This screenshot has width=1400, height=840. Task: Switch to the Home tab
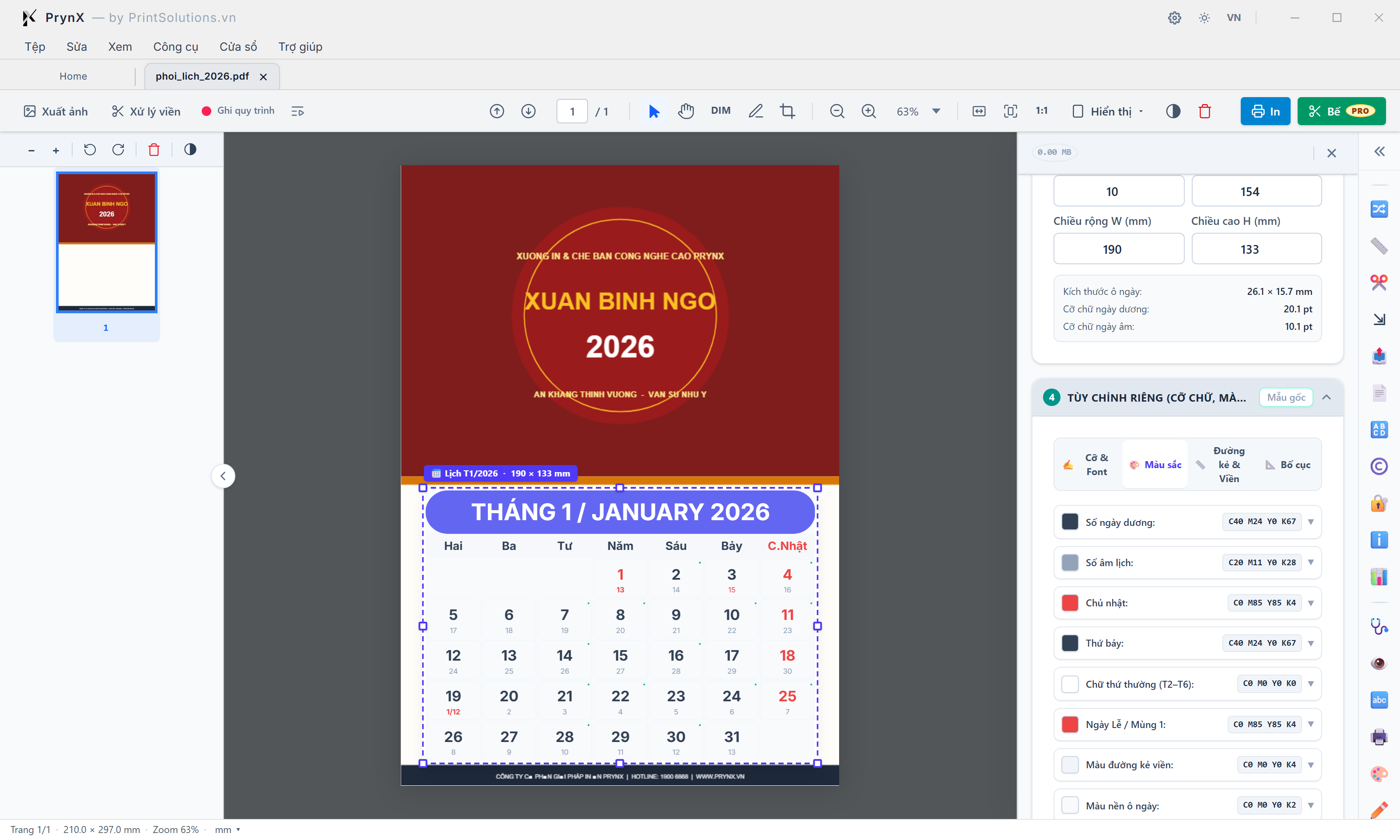[73, 76]
